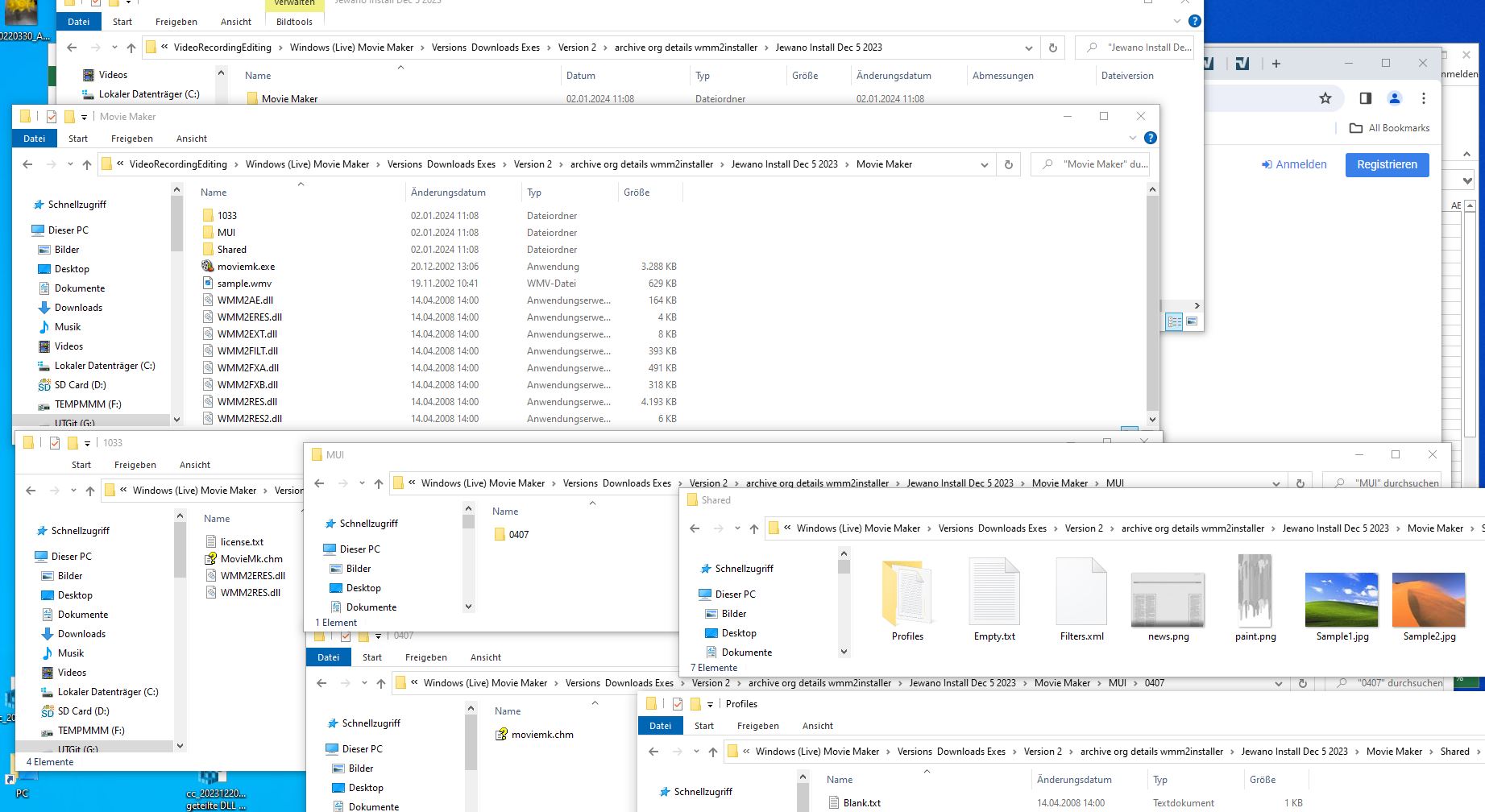Expand address history dropdown in 0407 window
The width and height of the screenshot is (1485, 812).
[1279, 683]
